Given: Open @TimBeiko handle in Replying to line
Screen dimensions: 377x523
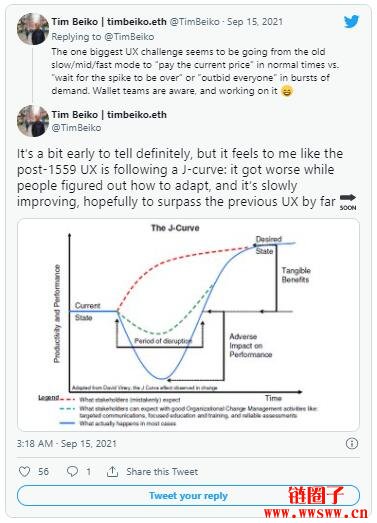Looking at the screenshot, I should [129, 37].
